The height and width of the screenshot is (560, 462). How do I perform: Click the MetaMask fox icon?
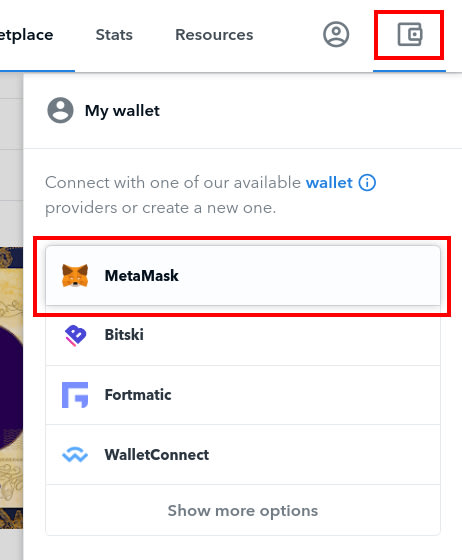click(75, 275)
